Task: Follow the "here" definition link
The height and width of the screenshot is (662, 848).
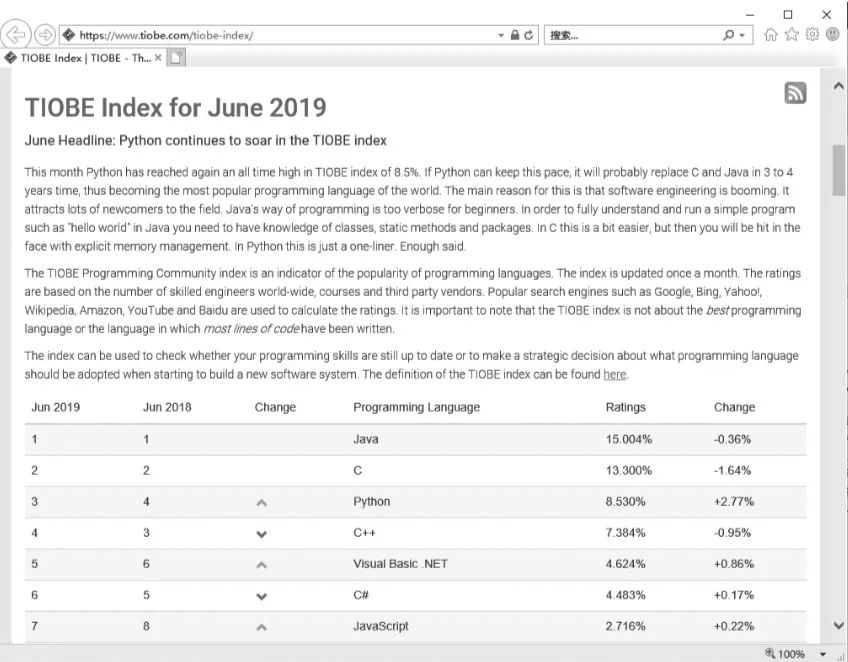Action: [x=615, y=375]
